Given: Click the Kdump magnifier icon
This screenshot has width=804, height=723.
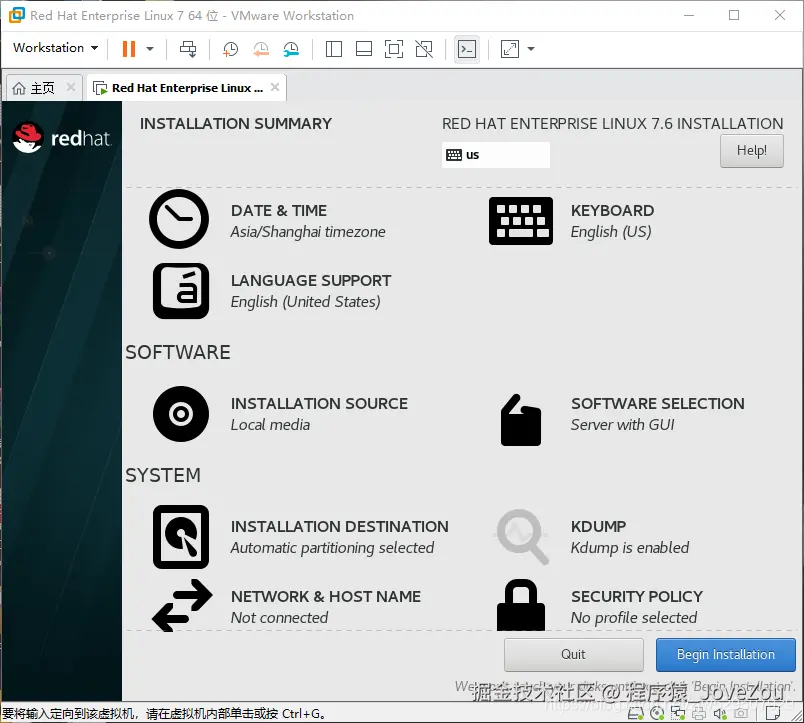Looking at the screenshot, I should [521, 537].
